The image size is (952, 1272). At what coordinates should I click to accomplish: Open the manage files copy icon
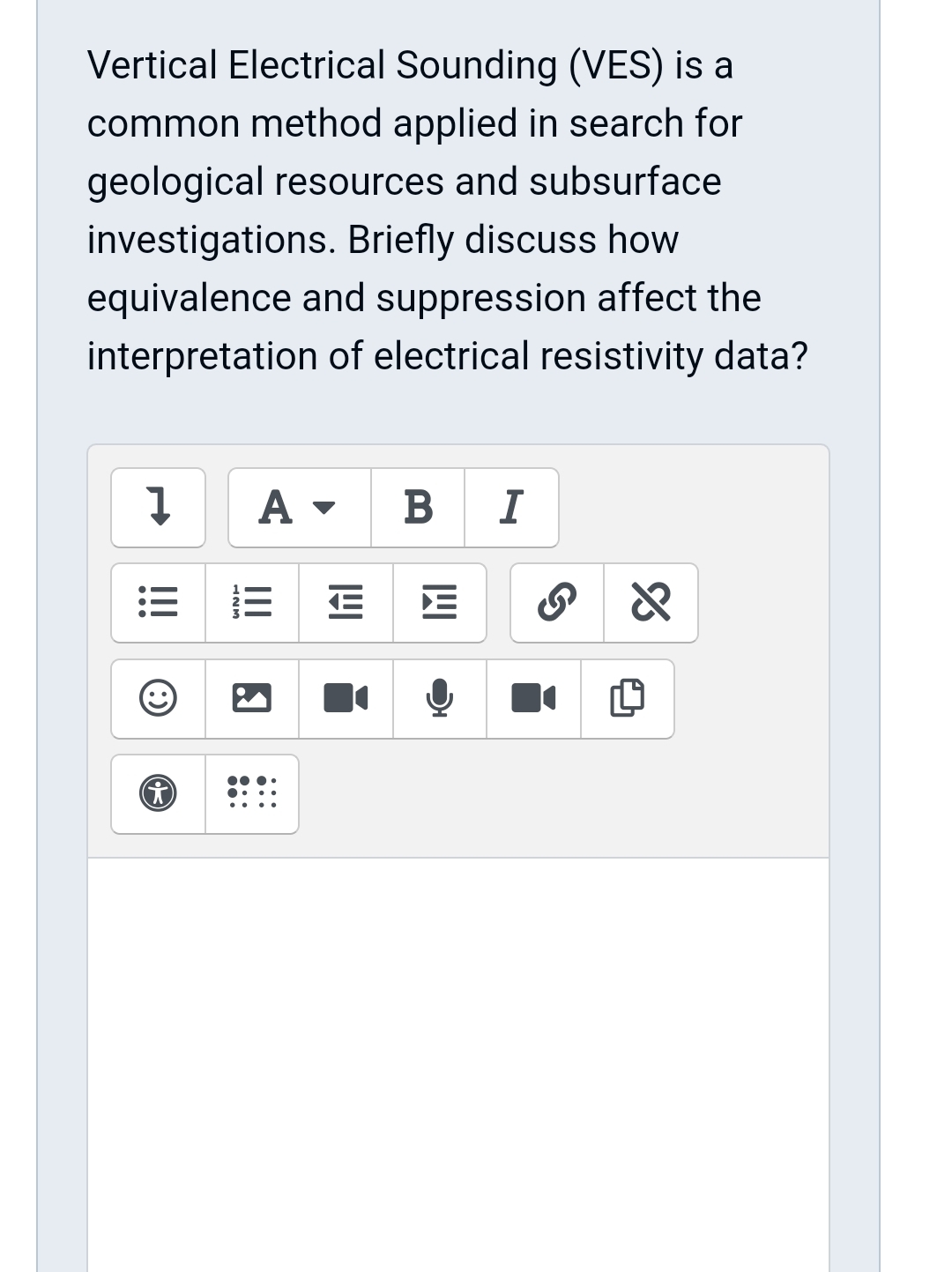[x=628, y=699]
